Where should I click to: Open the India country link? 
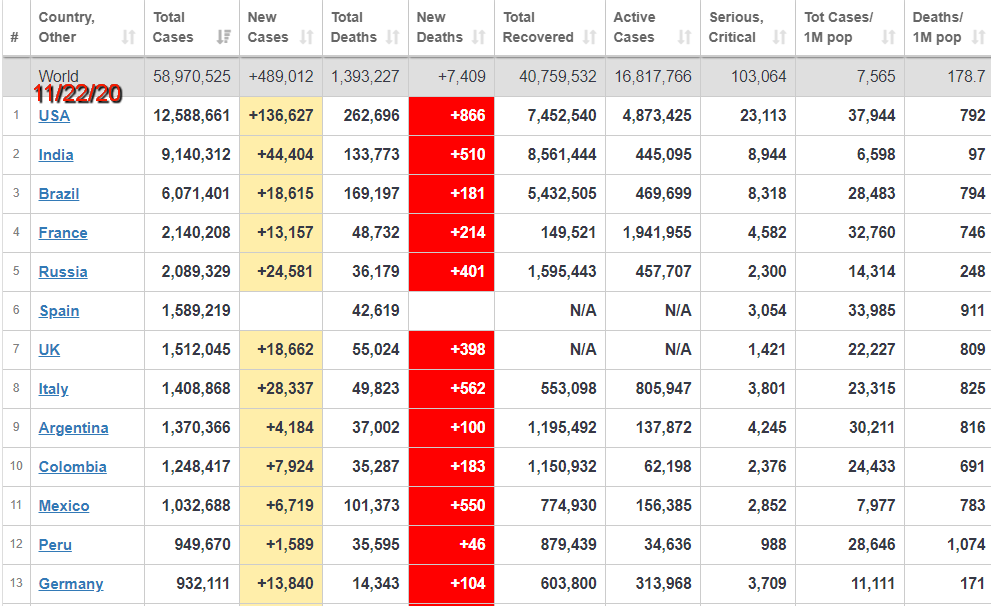click(56, 155)
